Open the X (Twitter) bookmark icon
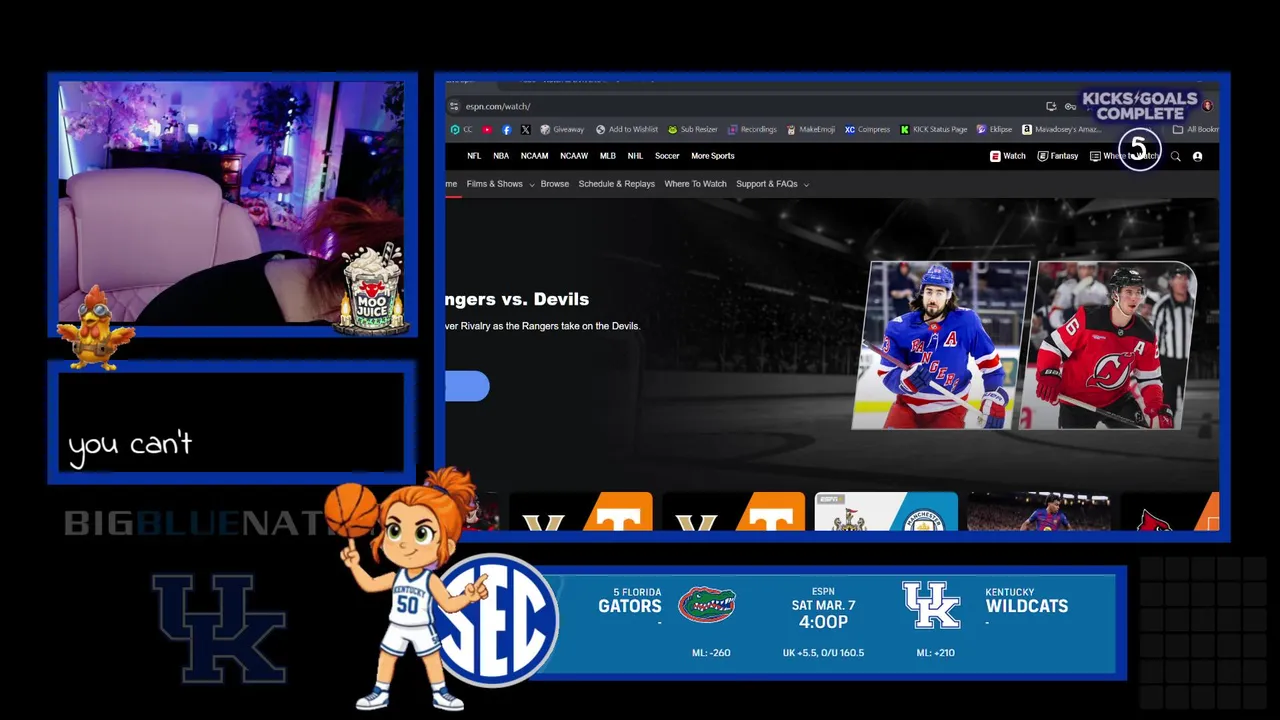Screen dimensions: 1280x720 click(x=525, y=129)
